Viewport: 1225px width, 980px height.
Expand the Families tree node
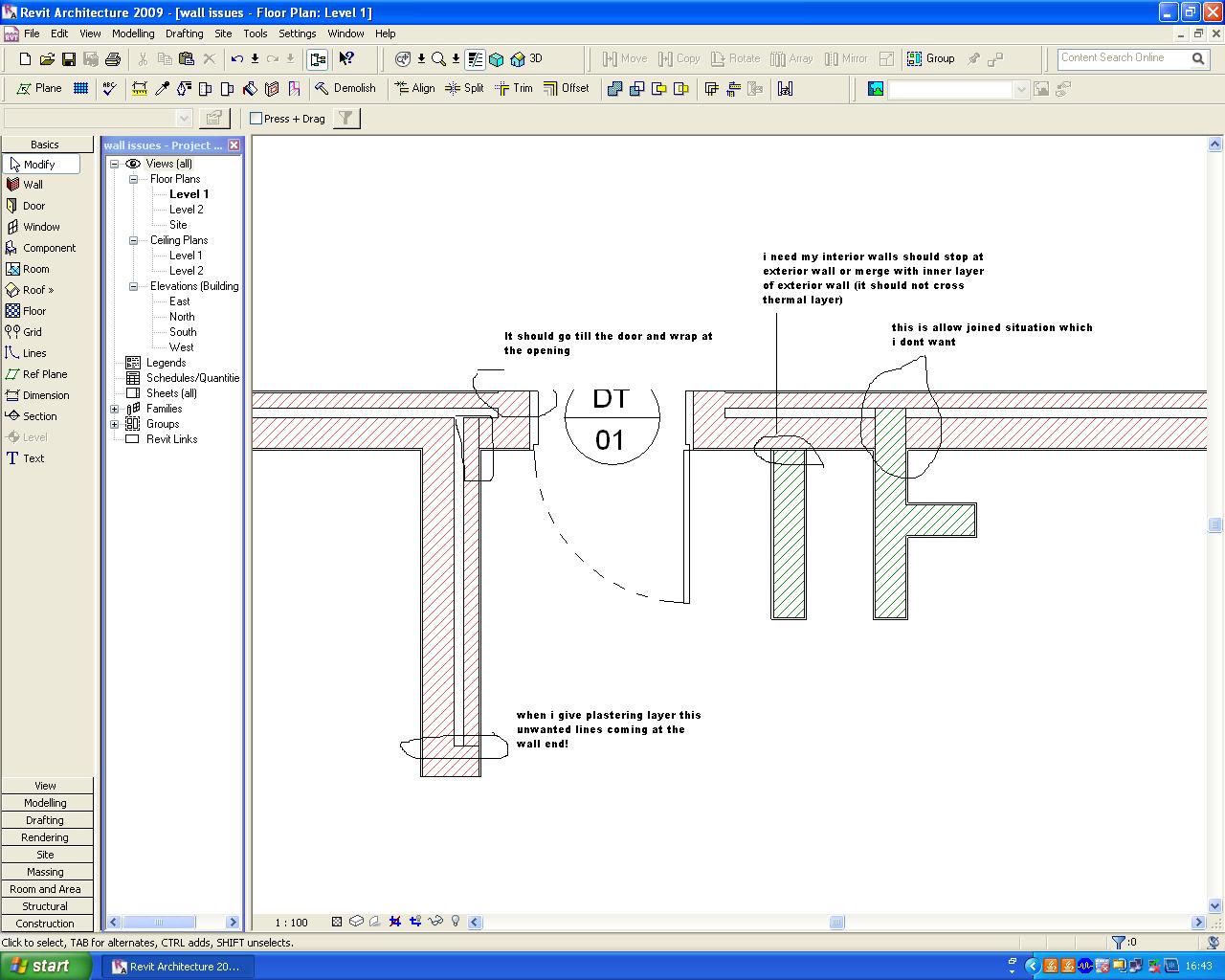coord(115,409)
